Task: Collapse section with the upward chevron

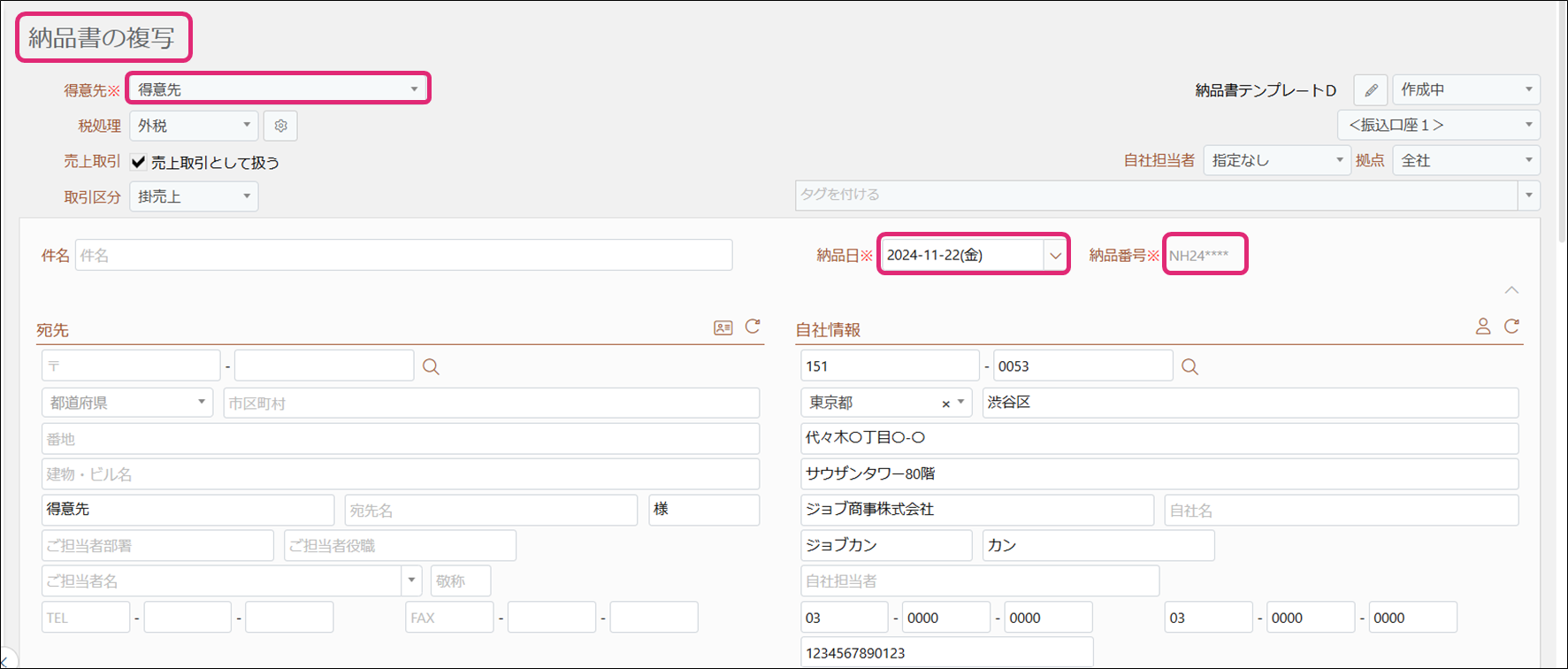Action: 1511,290
